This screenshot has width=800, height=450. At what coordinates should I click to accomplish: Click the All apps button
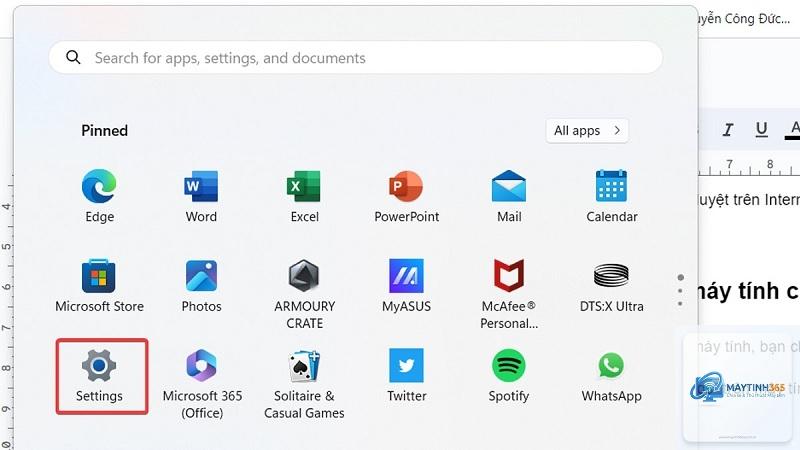point(587,131)
